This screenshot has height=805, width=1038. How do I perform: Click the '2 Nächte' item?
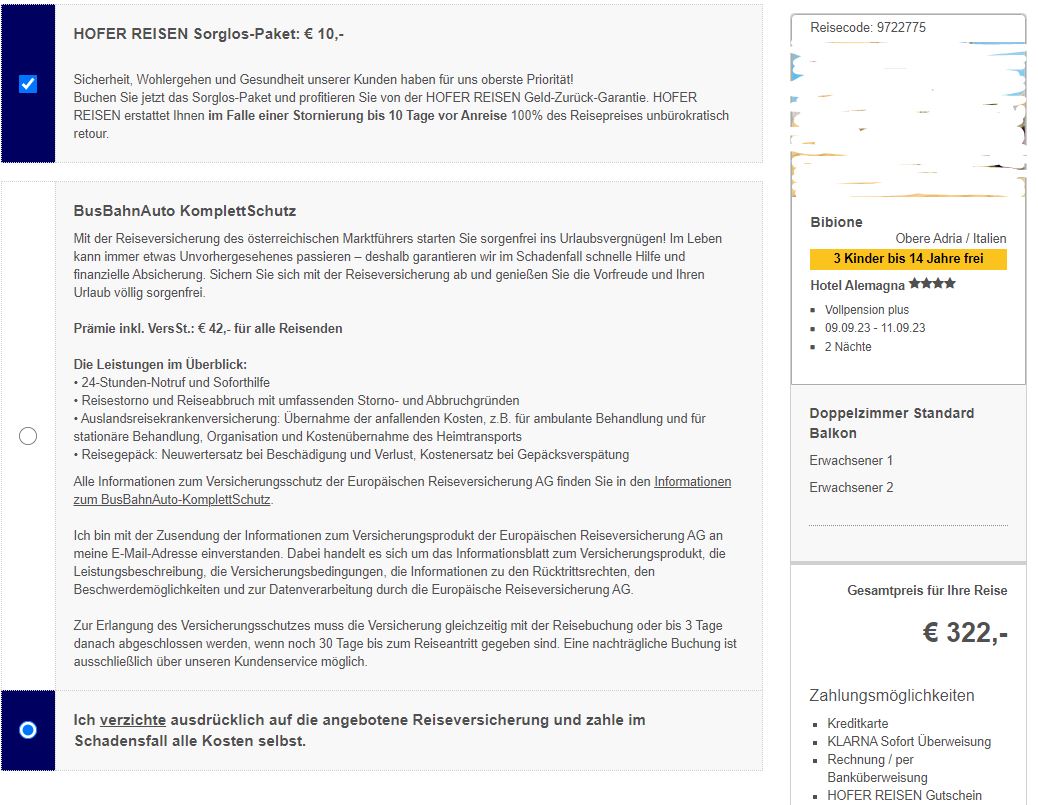(848, 347)
